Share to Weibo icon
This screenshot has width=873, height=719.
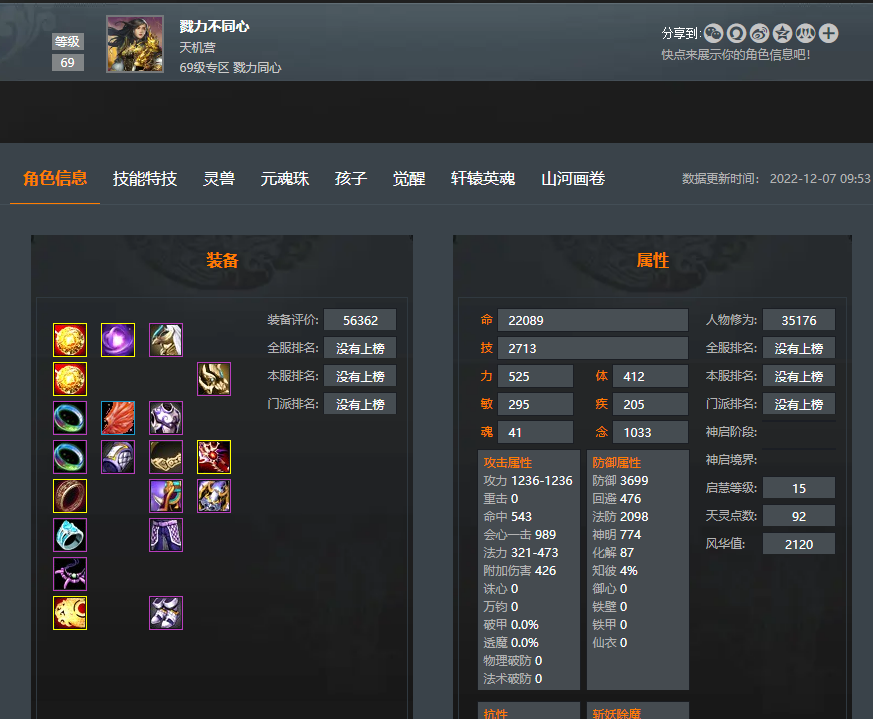(x=759, y=33)
